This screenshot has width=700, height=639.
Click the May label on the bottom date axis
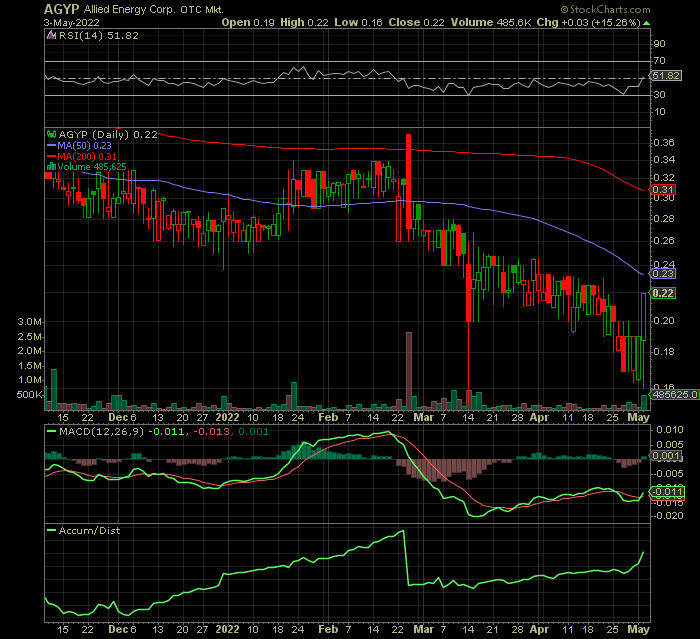click(638, 629)
